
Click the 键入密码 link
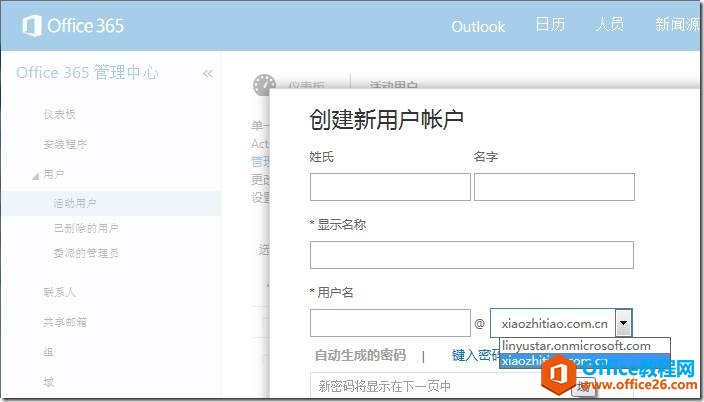point(476,355)
